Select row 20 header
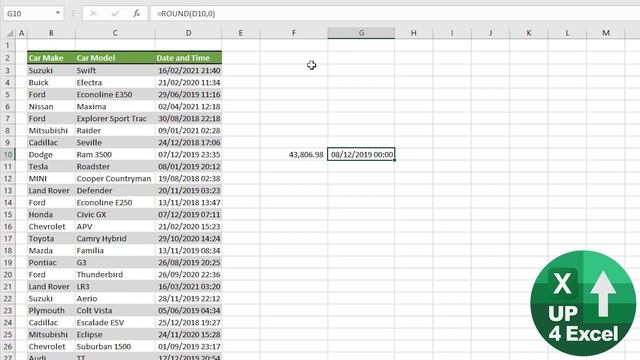The height and width of the screenshot is (360, 640). (8, 274)
